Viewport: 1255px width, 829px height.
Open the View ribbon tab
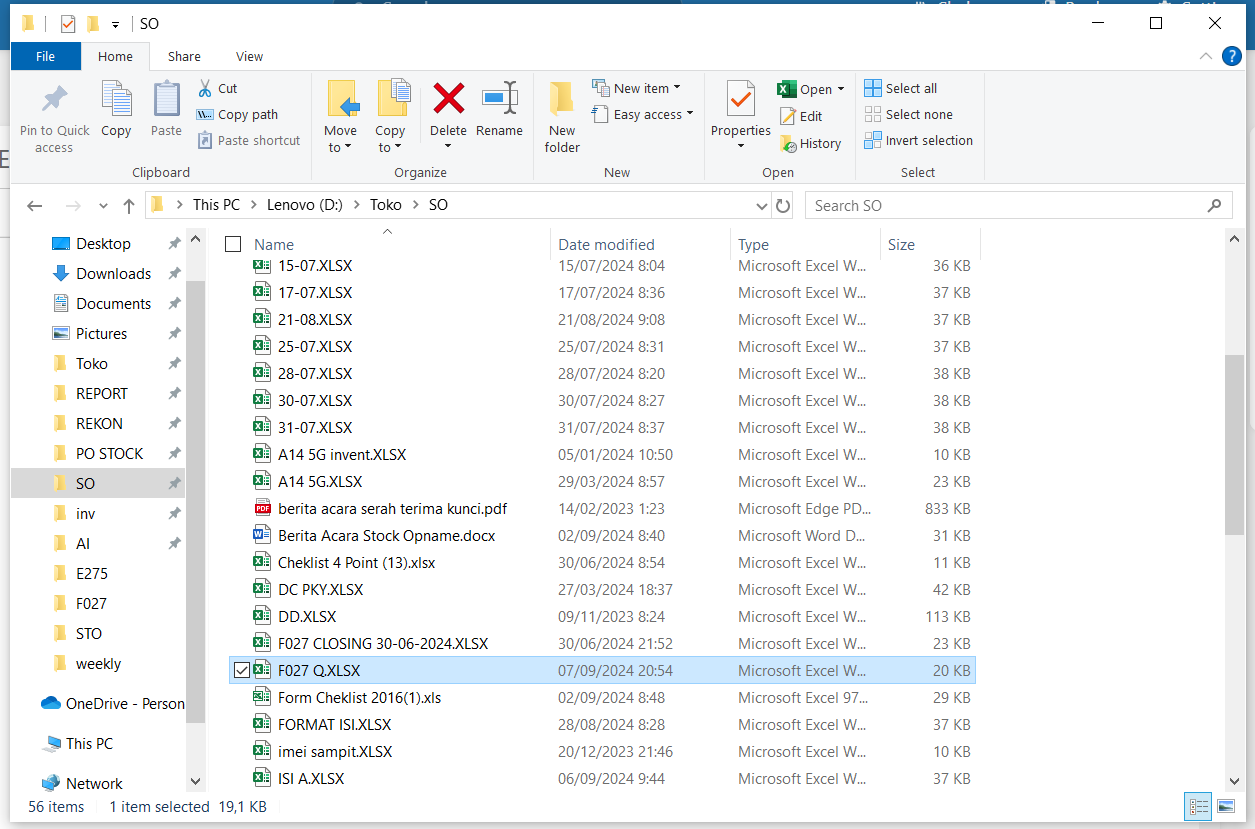click(249, 57)
